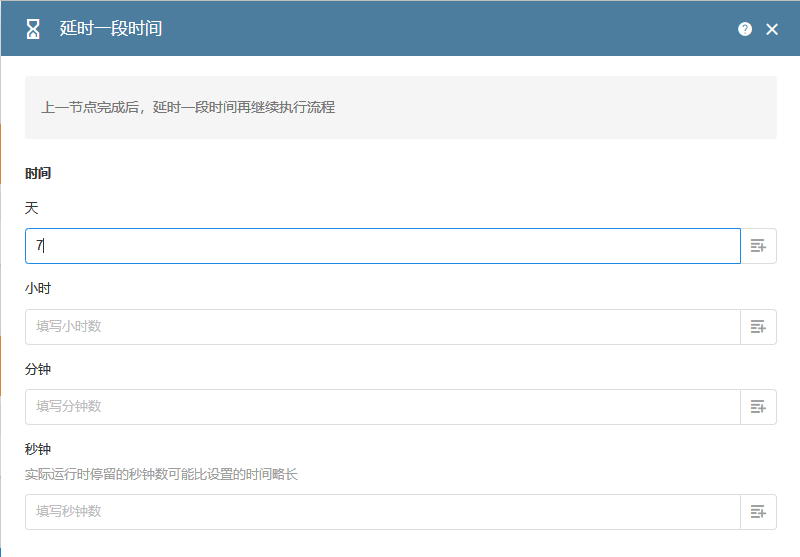Image resolution: width=800 pixels, height=557 pixels.
Task: Click the hourglass icon in the header
Action: coord(33,29)
